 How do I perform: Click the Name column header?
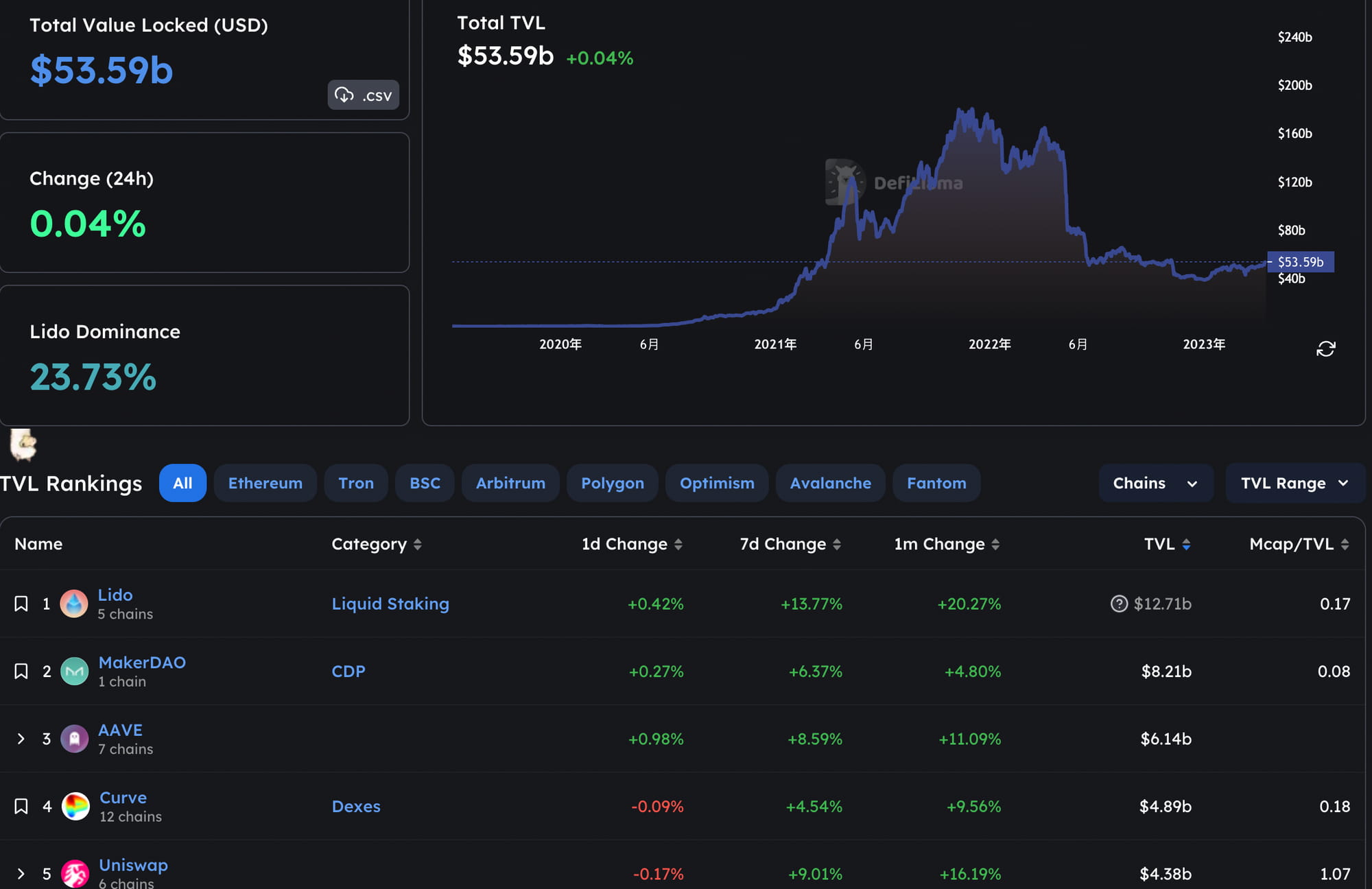click(38, 544)
